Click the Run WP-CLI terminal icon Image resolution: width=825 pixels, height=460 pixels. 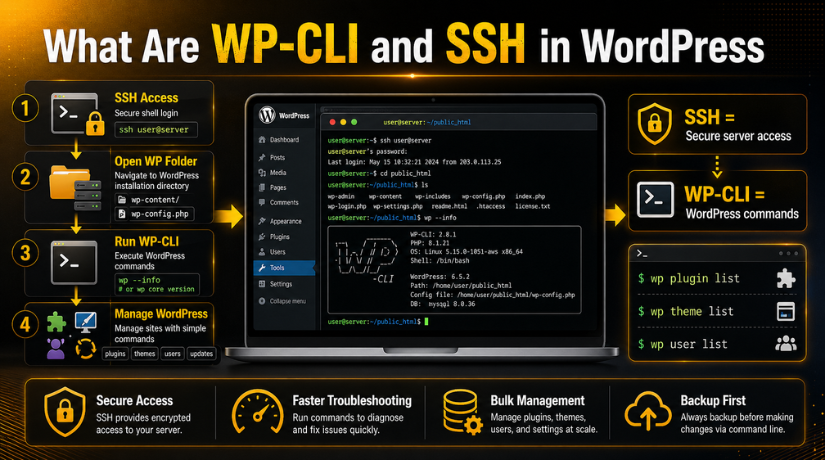coord(74,262)
